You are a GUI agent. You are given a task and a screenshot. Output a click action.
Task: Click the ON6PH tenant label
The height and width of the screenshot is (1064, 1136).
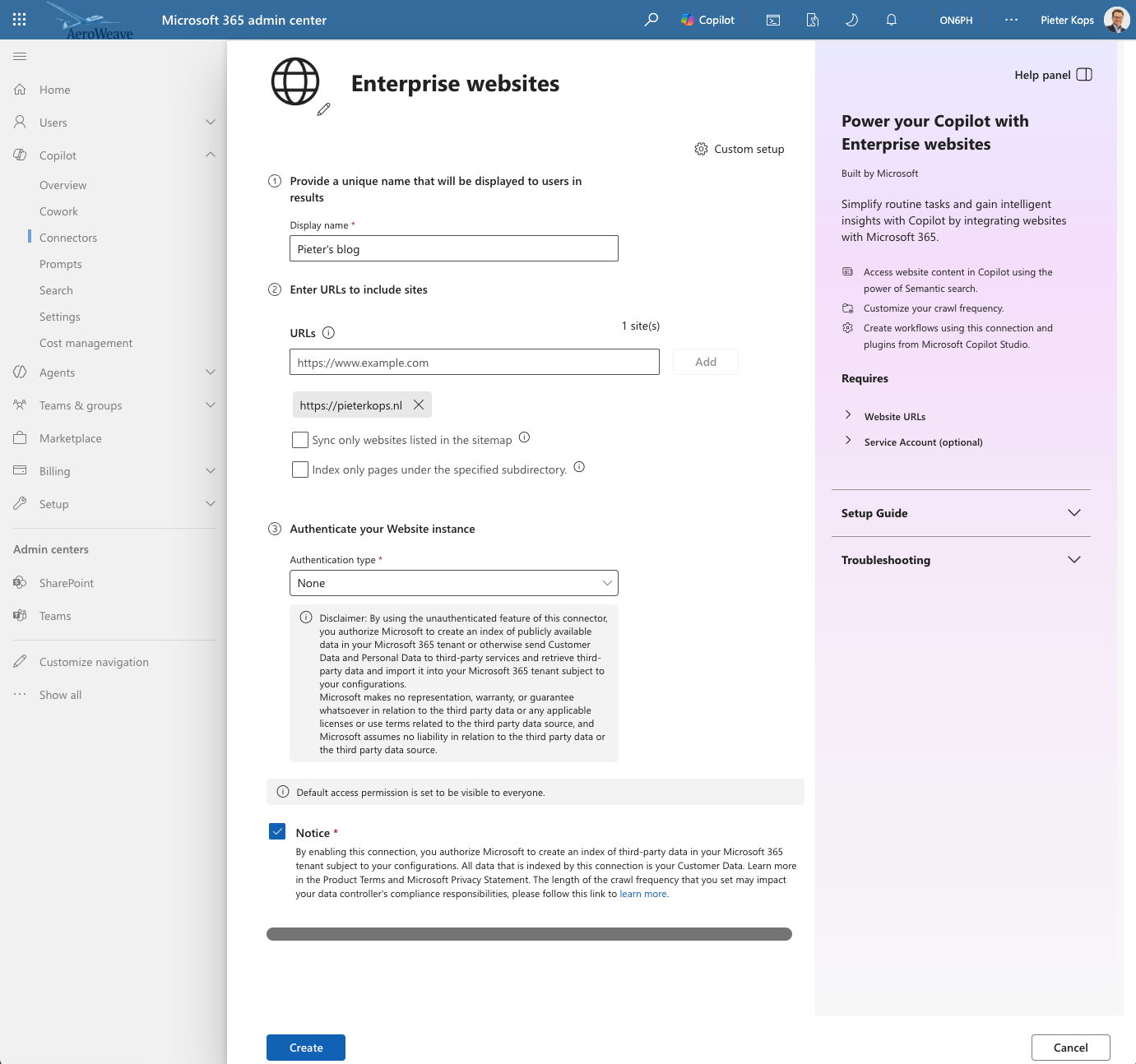(x=956, y=20)
